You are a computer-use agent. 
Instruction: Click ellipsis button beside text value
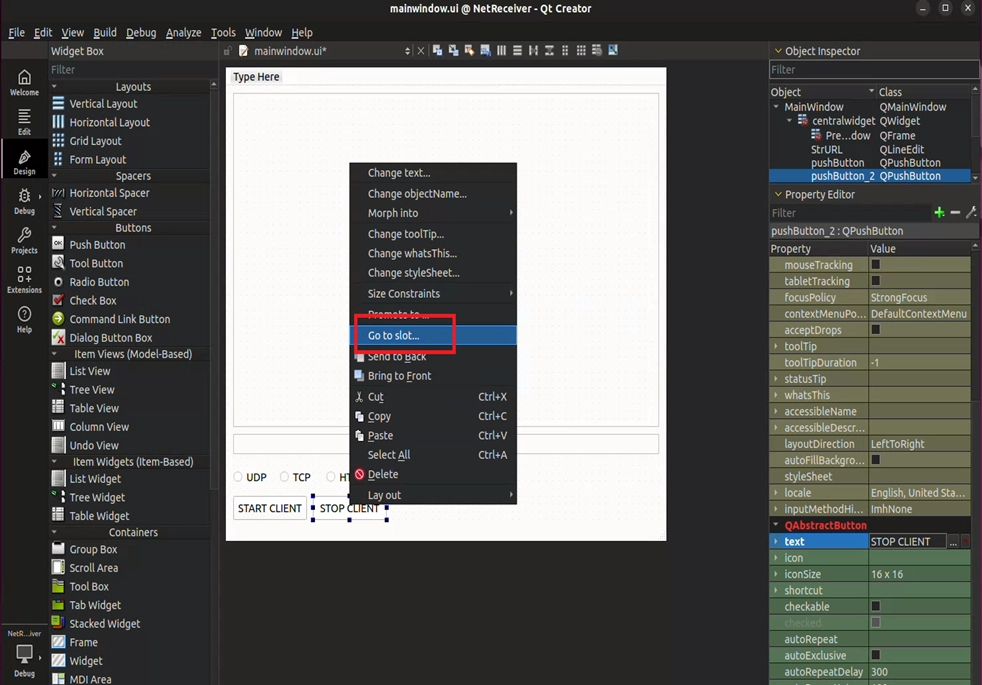pos(953,542)
